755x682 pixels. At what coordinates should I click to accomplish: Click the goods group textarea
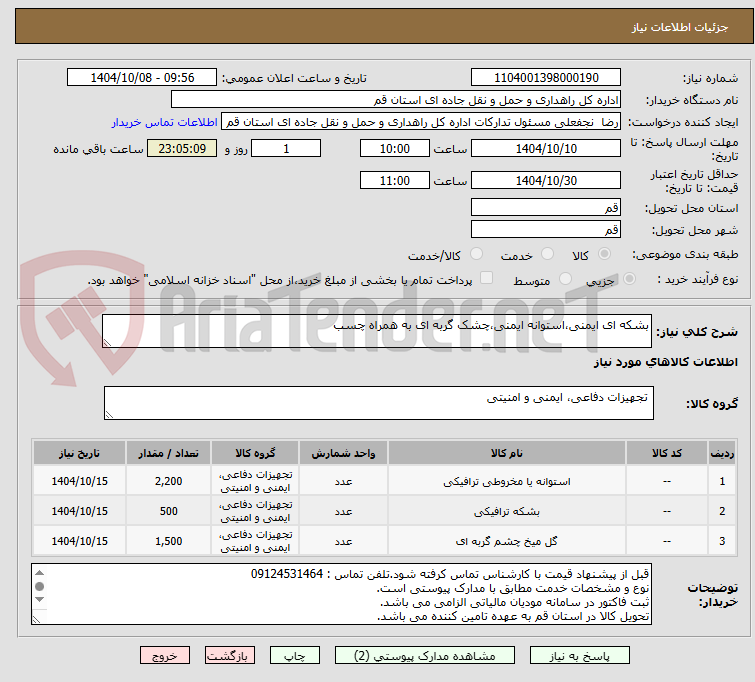pos(379,403)
